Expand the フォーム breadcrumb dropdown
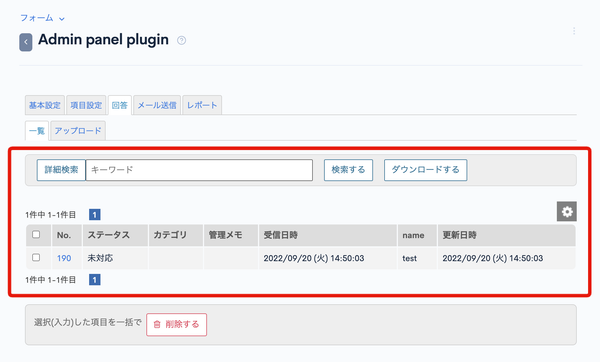Viewport: 600px width, 362px height. (x=42, y=18)
